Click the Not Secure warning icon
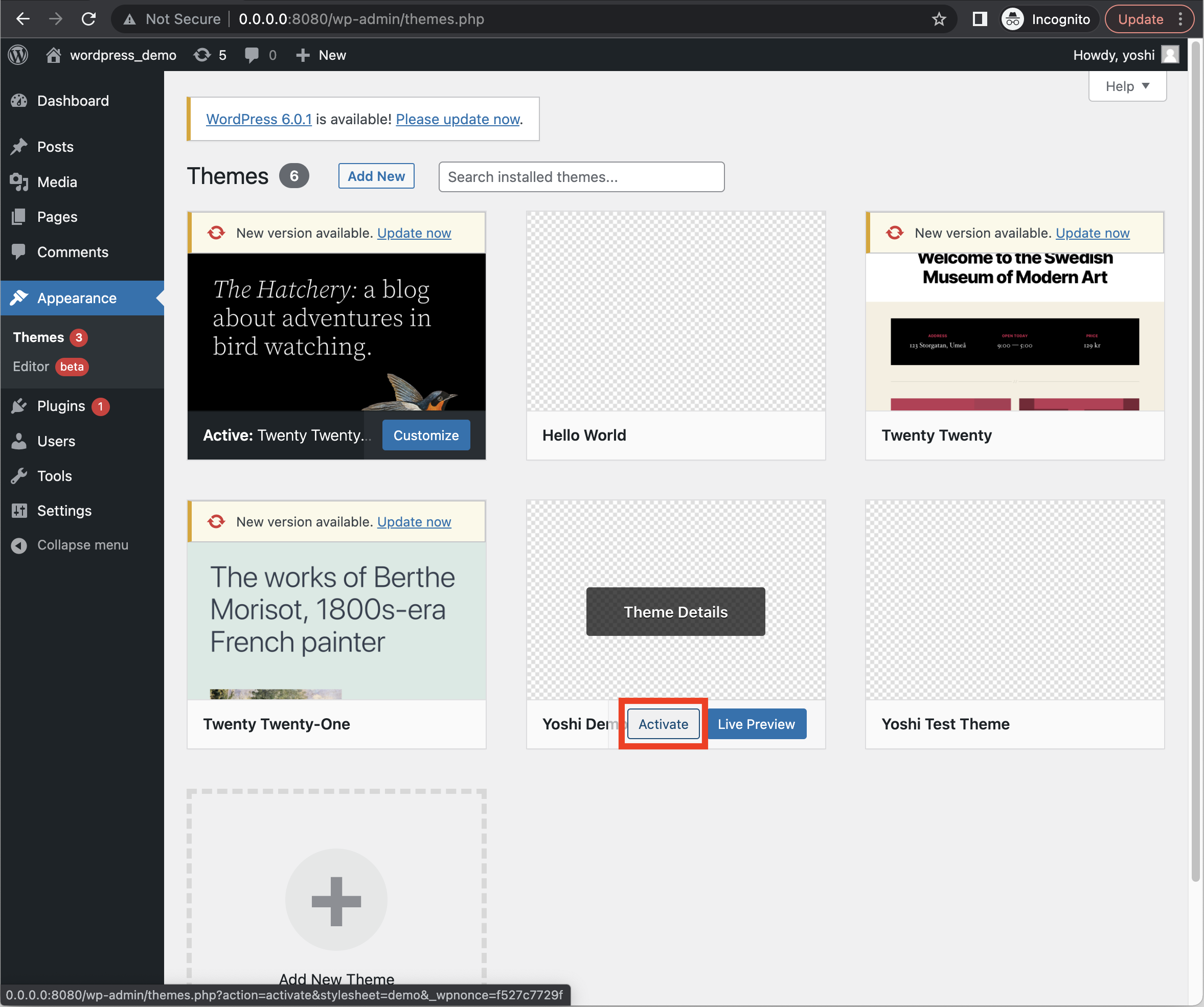The image size is (1204, 1007). coord(130,19)
